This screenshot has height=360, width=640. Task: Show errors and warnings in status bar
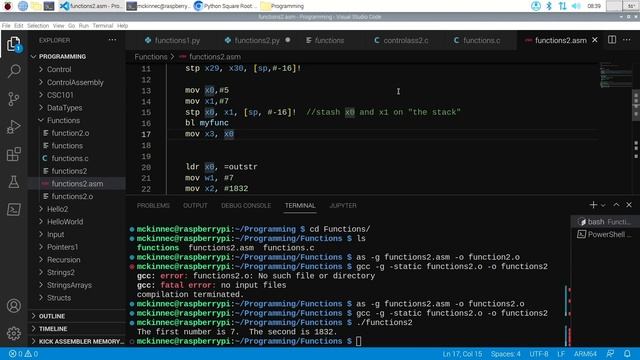pos(23,354)
